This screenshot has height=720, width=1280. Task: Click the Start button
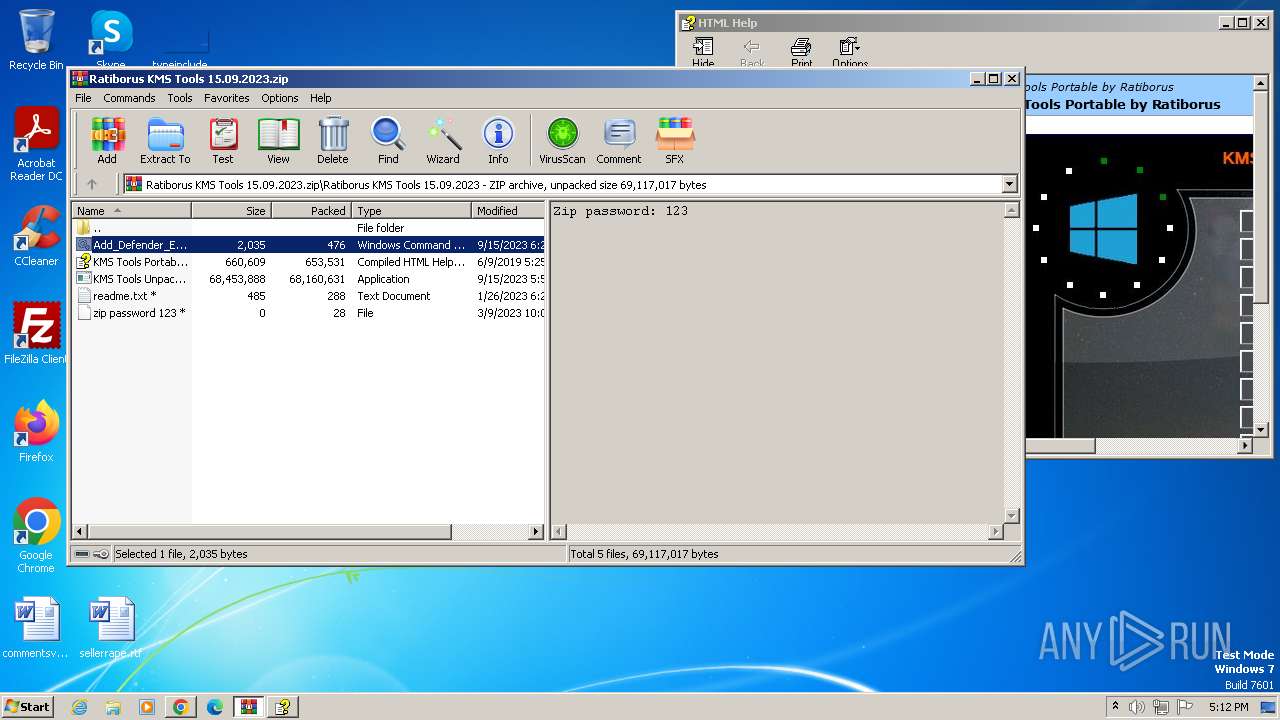coord(28,707)
